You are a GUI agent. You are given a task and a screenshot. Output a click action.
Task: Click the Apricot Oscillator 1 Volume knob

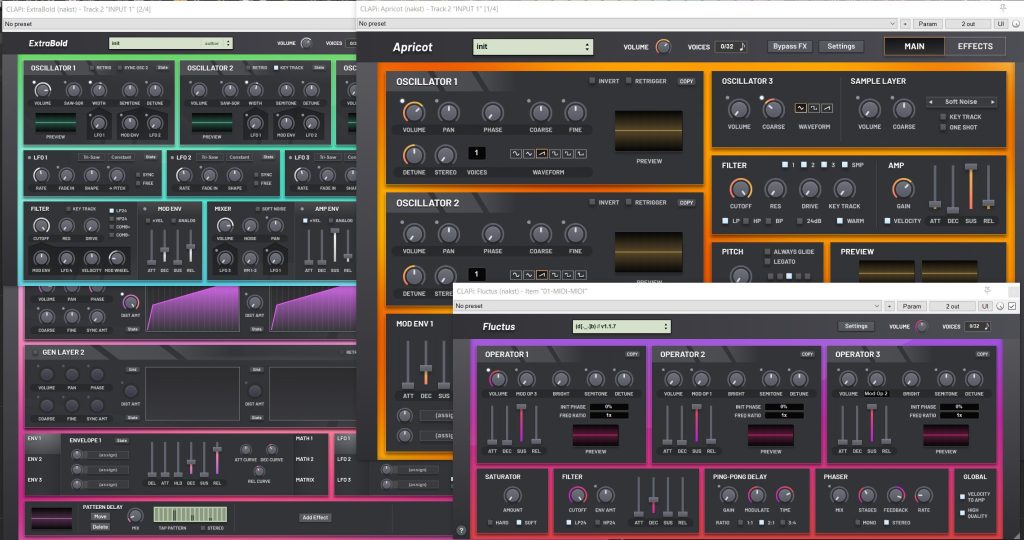[x=413, y=112]
